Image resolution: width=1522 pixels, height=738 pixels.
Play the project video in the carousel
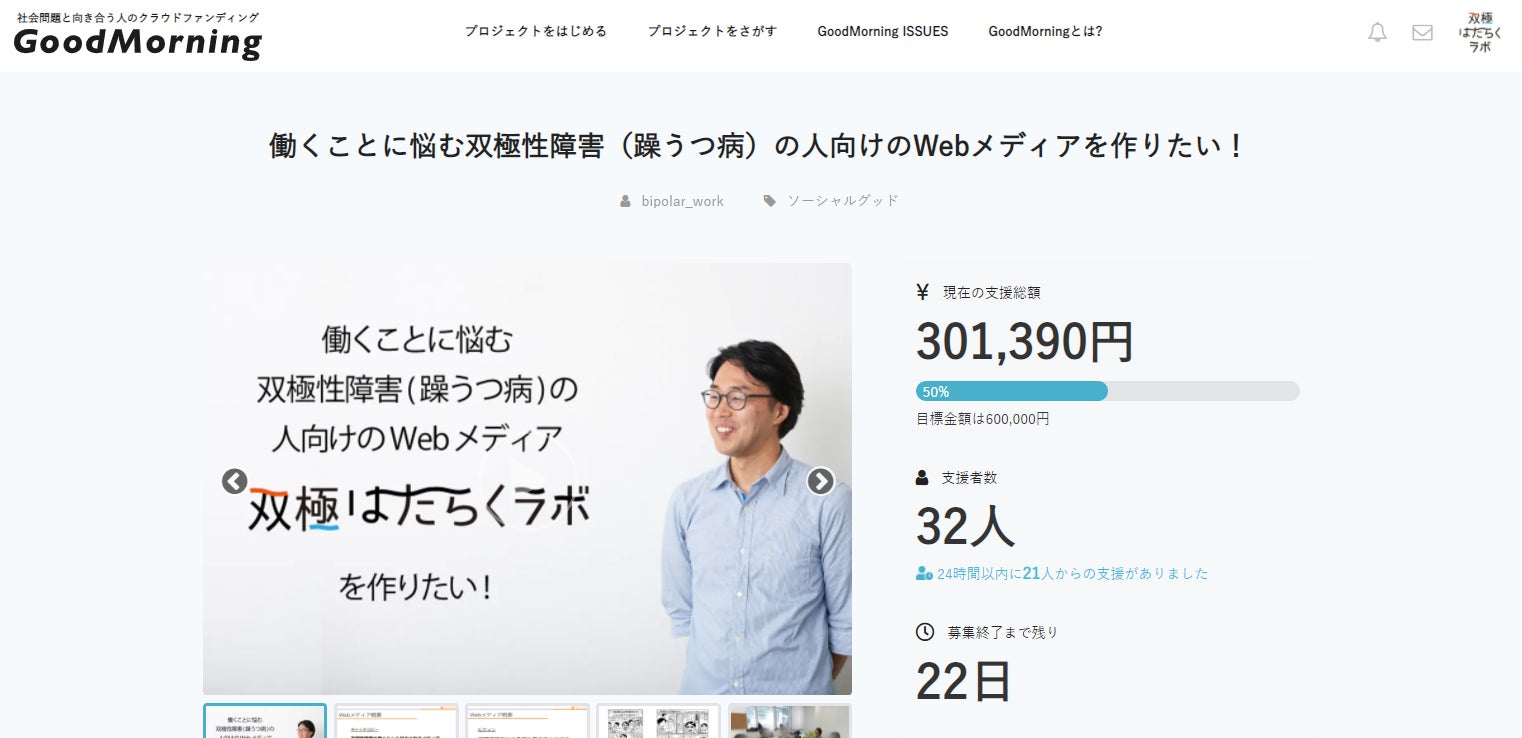coord(527,478)
